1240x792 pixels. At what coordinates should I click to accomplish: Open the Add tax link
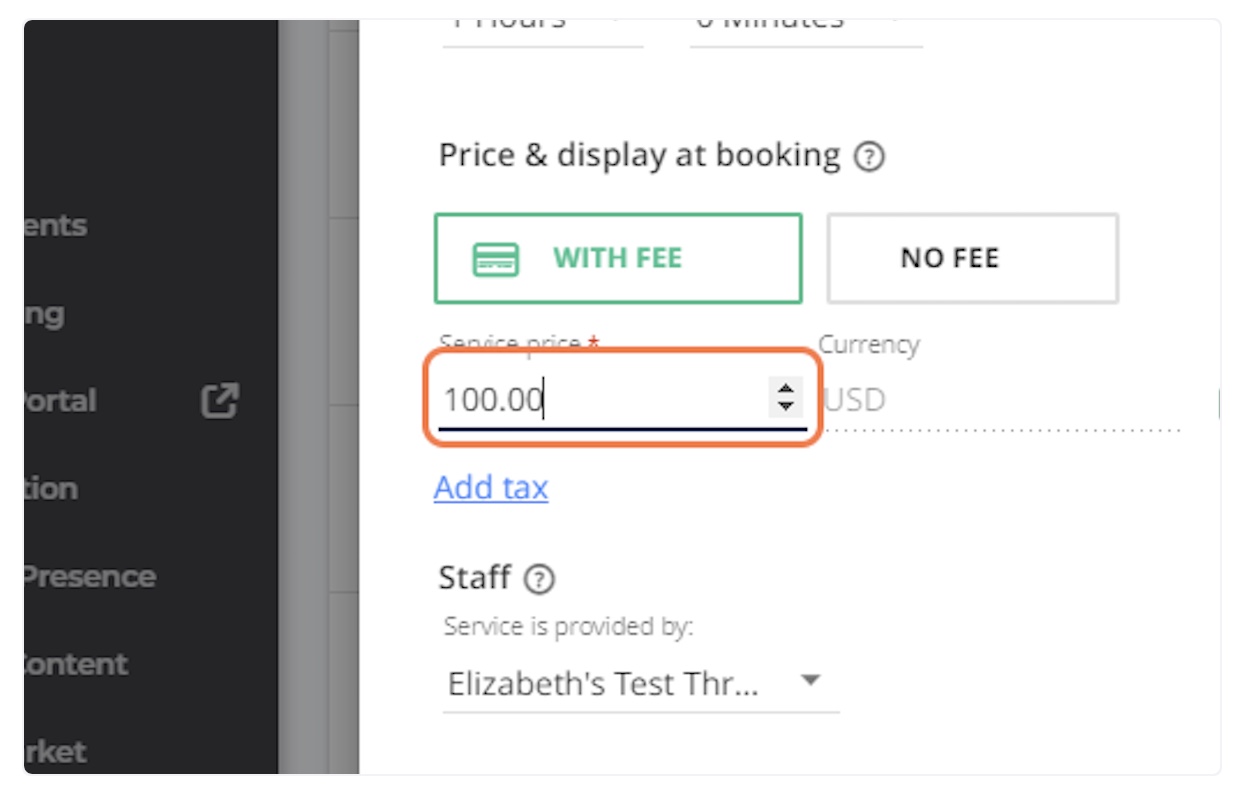[491, 488]
